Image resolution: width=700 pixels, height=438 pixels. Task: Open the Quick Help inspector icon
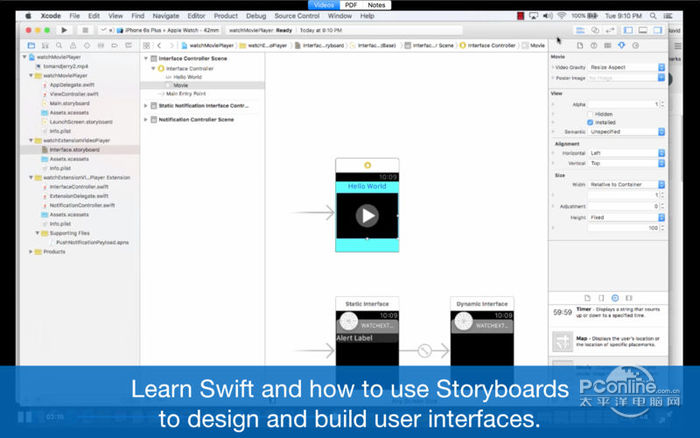(x=594, y=46)
